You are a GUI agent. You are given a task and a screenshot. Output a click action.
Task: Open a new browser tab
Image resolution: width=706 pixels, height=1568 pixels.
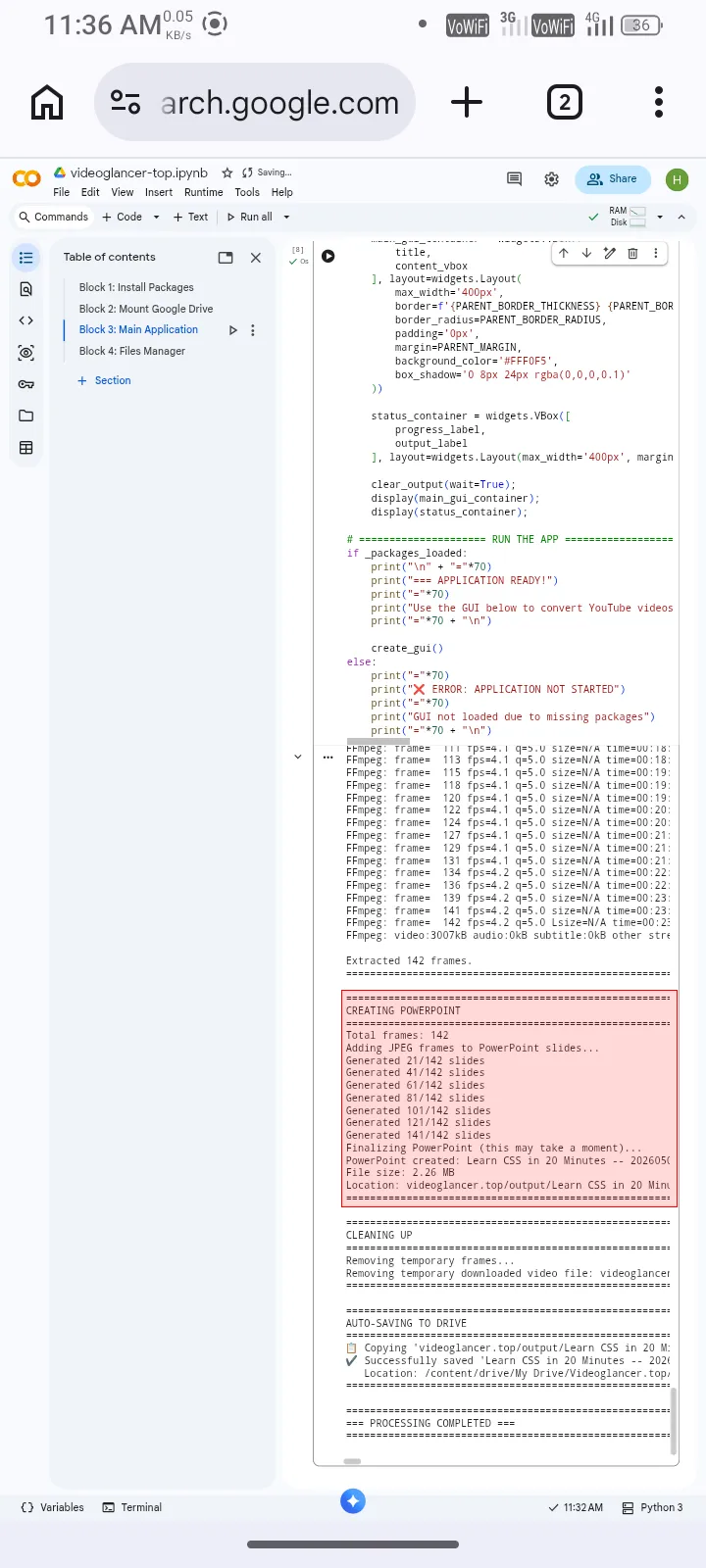tap(467, 102)
